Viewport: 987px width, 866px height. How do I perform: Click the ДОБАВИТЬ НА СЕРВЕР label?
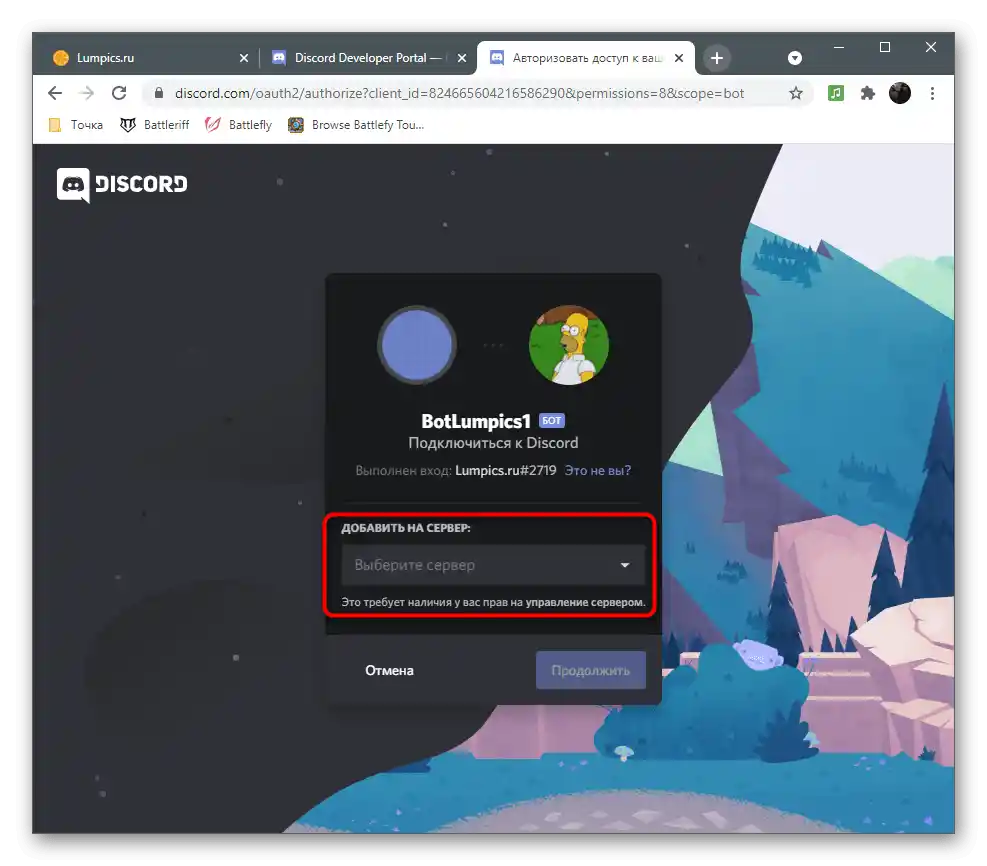point(406,528)
